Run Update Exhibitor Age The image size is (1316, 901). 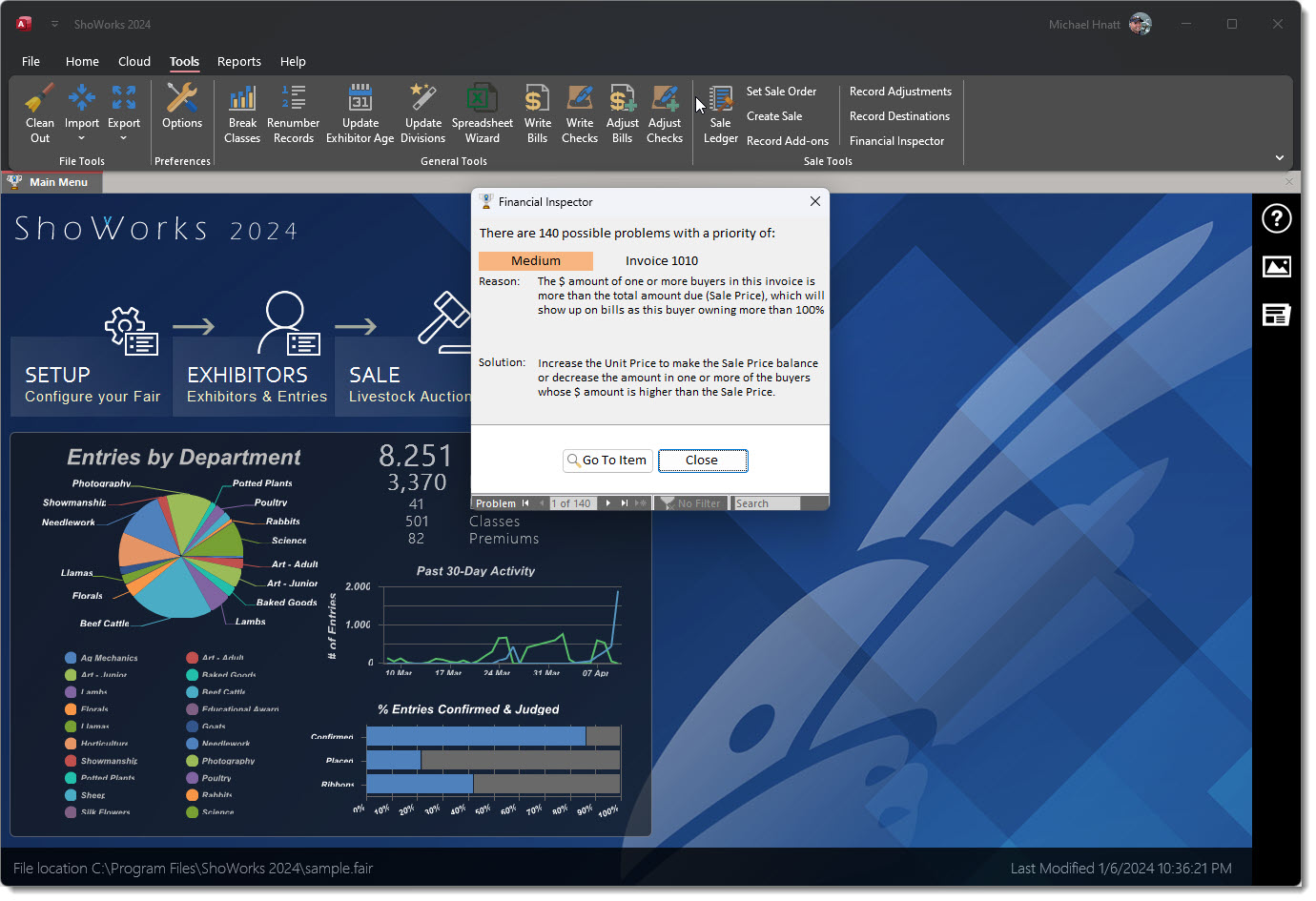pyautogui.click(x=360, y=113)
